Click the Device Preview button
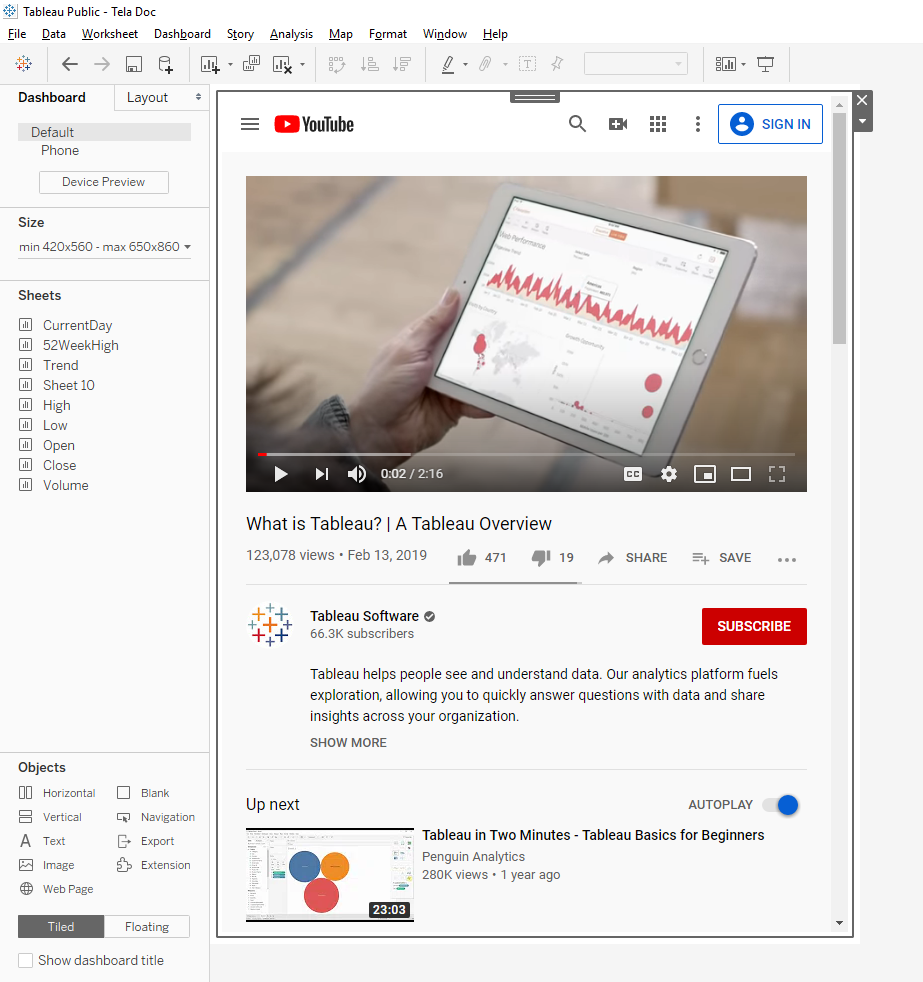 (103, 182)
